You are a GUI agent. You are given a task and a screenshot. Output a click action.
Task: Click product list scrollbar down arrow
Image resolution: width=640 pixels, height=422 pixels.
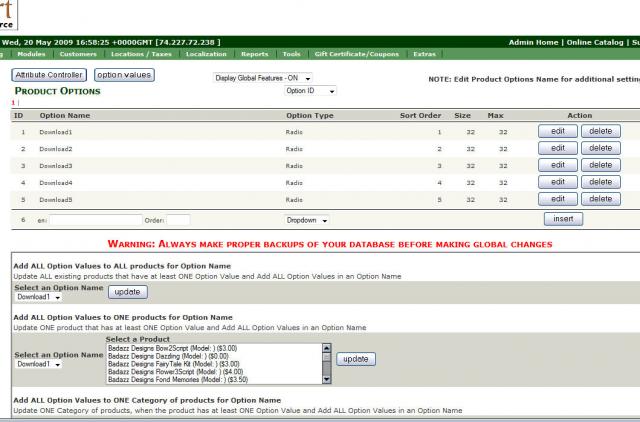pyautogui.click(x=327, y=380)
